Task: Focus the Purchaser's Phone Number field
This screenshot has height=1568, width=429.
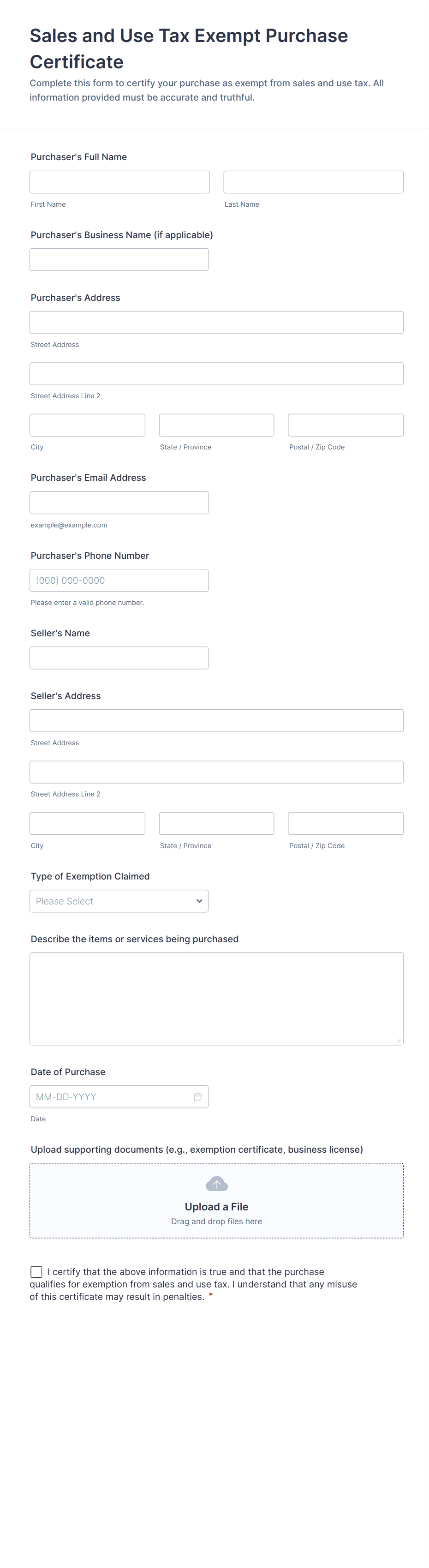Action: click(119, 580)
